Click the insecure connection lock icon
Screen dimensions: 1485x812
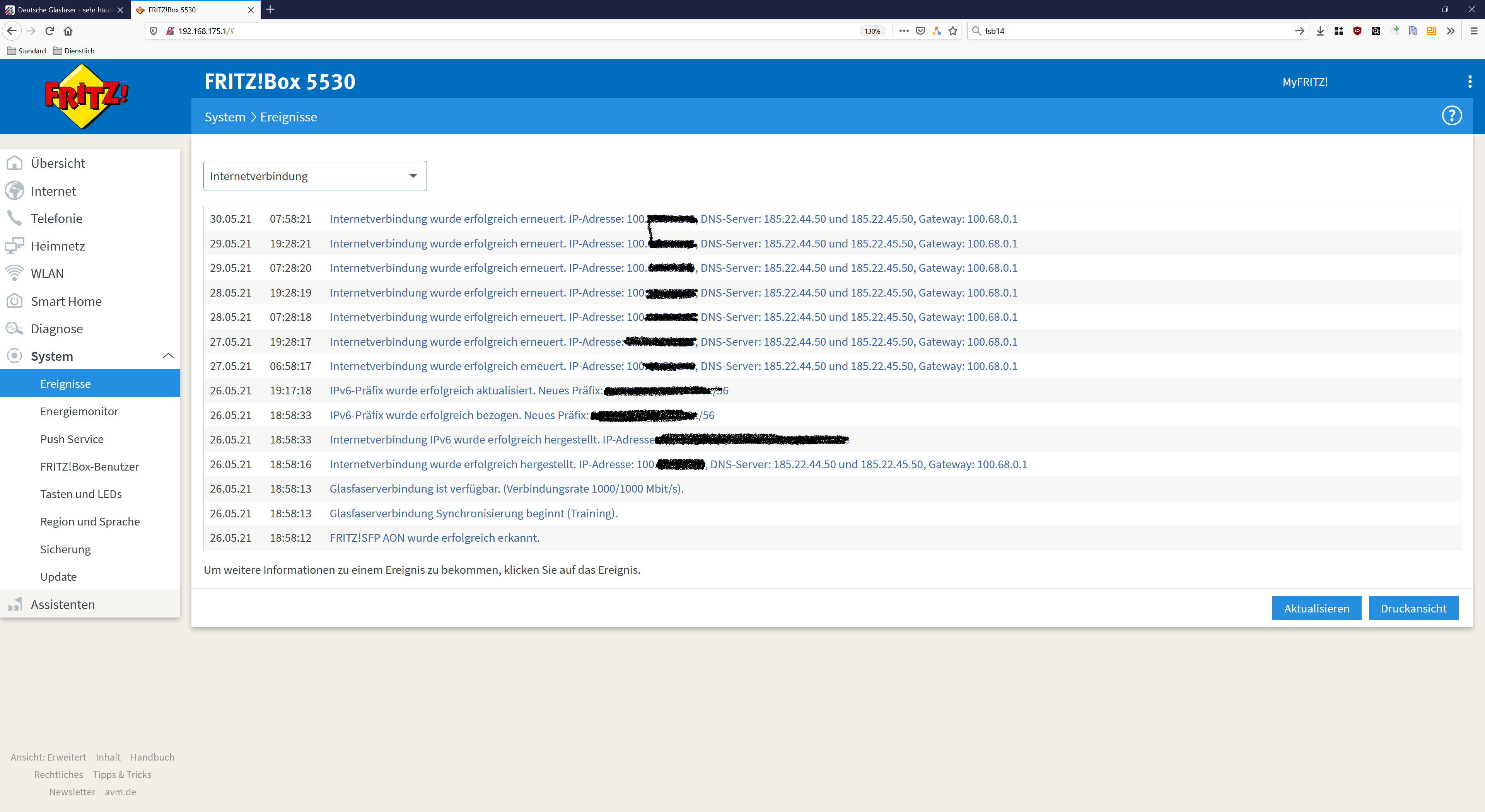(x=169, y=31)
